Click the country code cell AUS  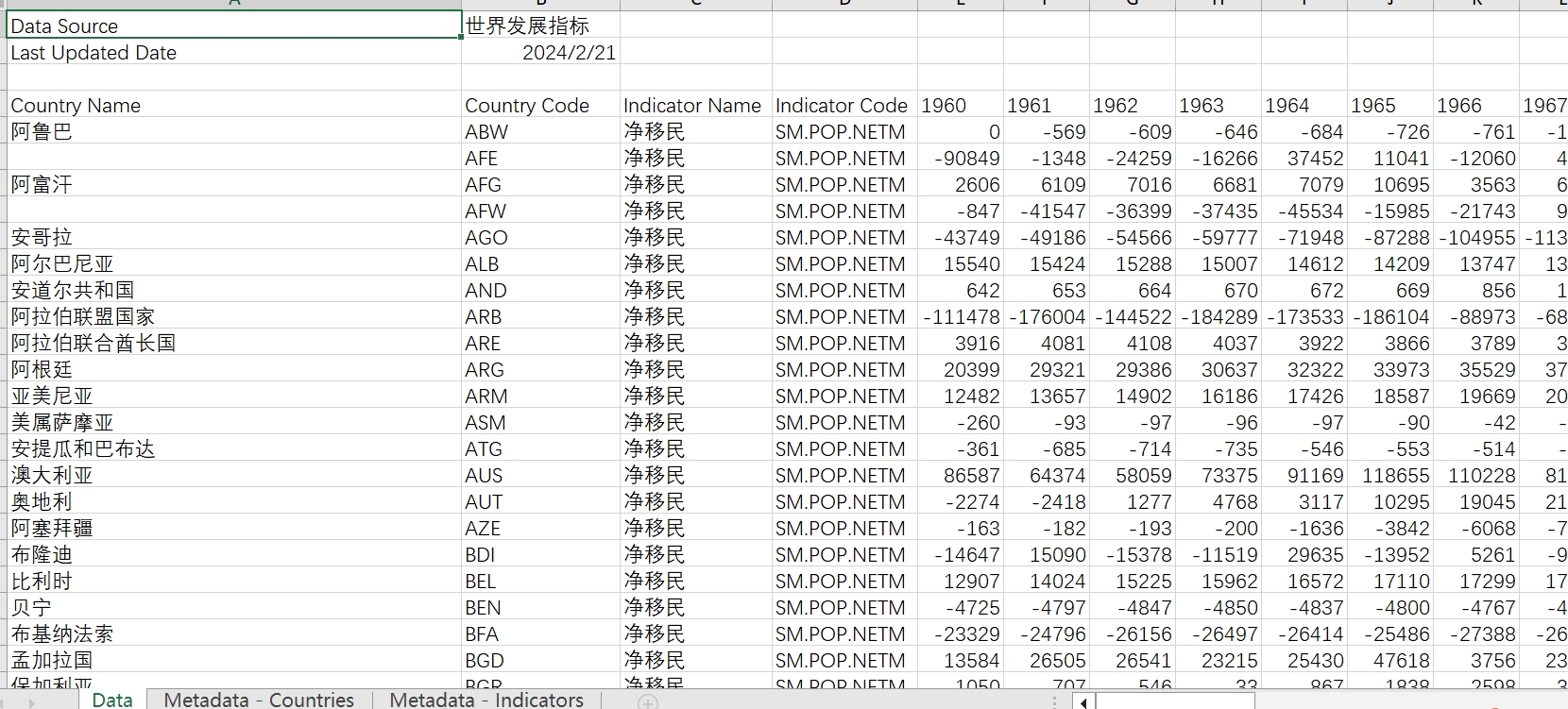click(540, 475)
